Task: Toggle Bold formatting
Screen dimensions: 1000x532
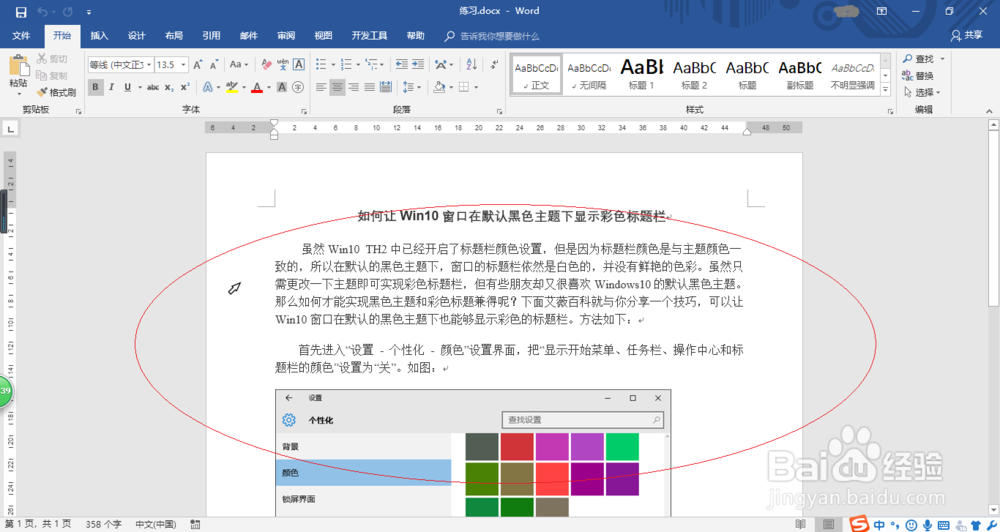Action: click(96, 87)
